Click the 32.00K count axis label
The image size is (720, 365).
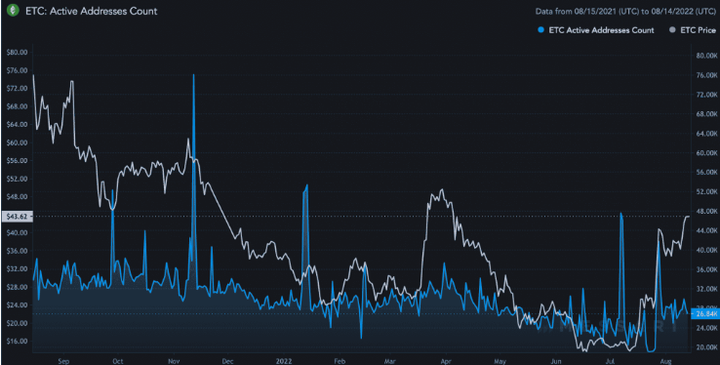click(706, 289)
